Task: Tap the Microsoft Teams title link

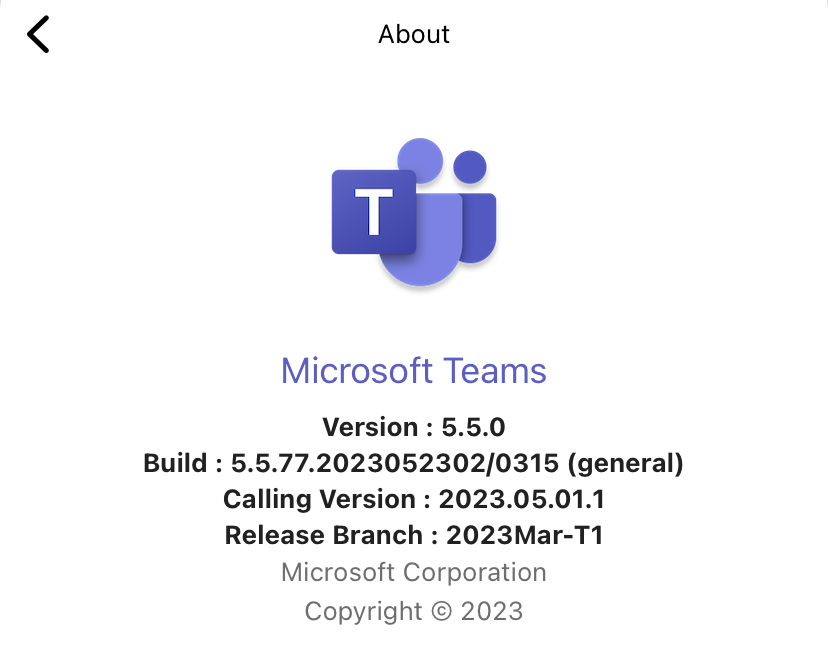Action: point(414,370)
